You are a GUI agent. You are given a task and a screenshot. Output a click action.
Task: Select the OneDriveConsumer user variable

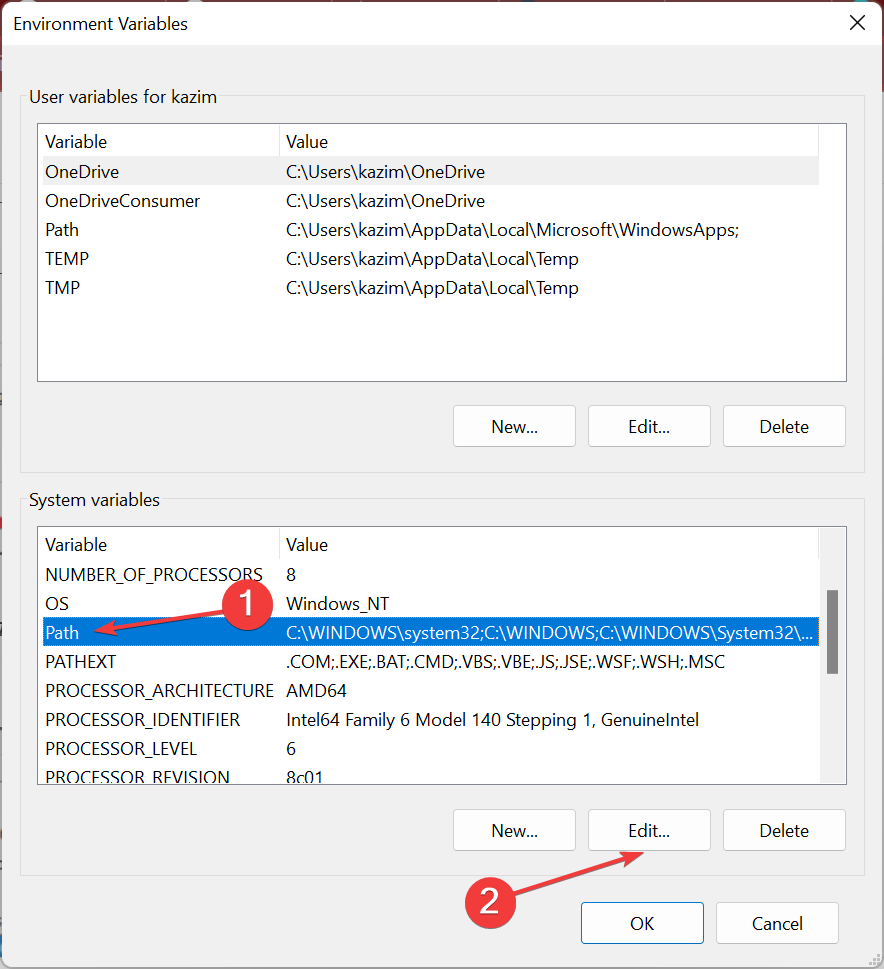[431, 201]
